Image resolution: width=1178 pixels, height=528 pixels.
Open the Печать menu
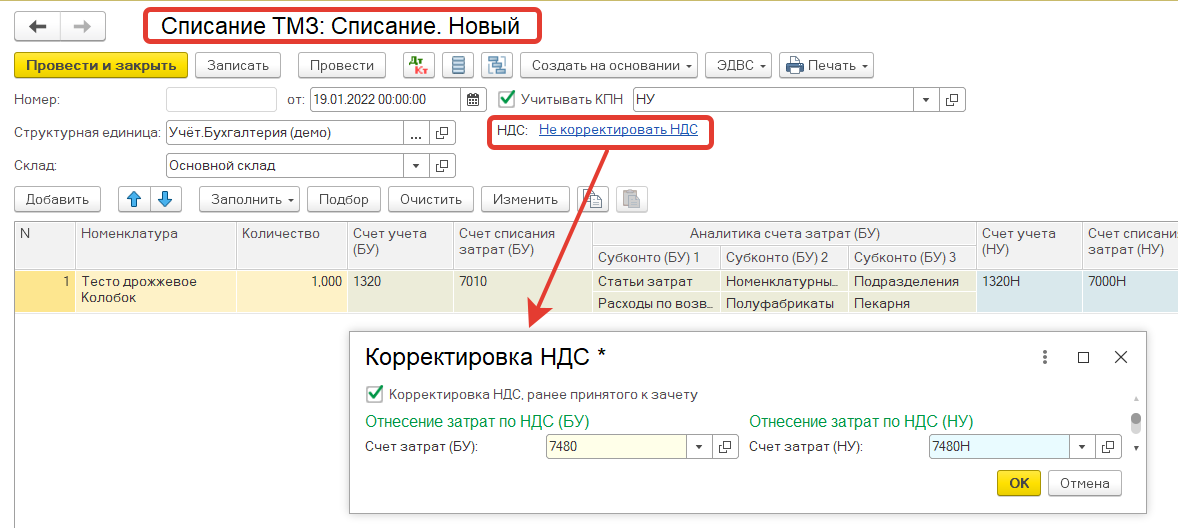(826, 66)
